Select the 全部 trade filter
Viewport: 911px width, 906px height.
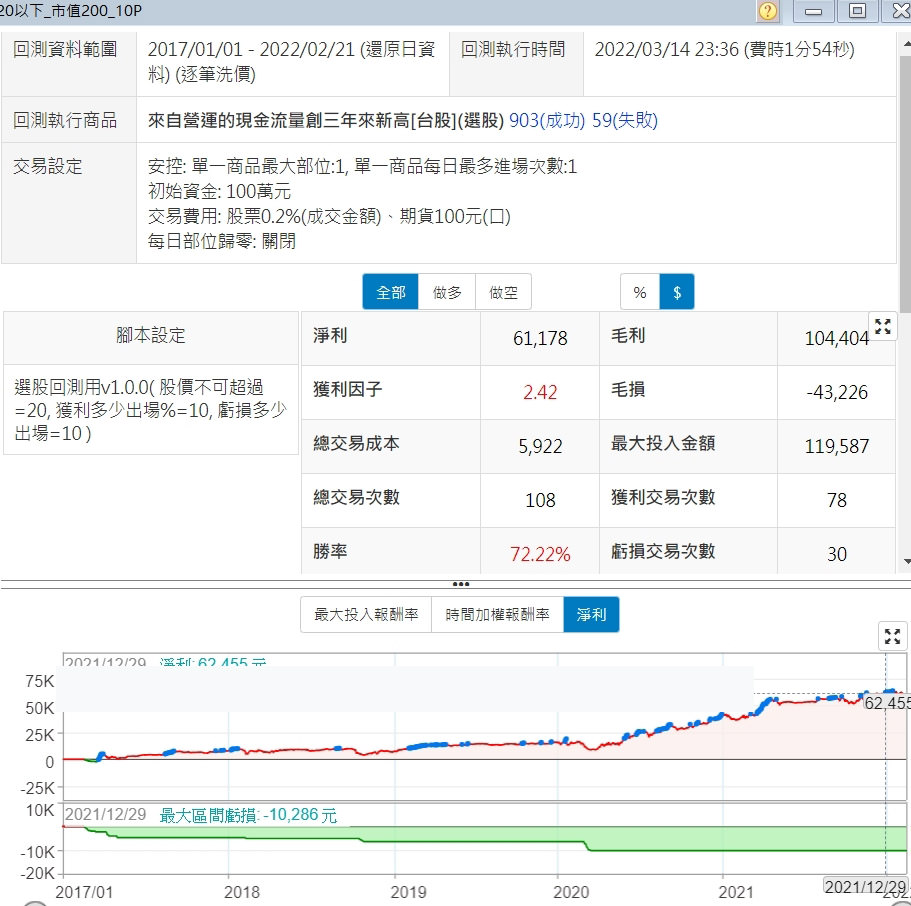click(x=390, y=292)
